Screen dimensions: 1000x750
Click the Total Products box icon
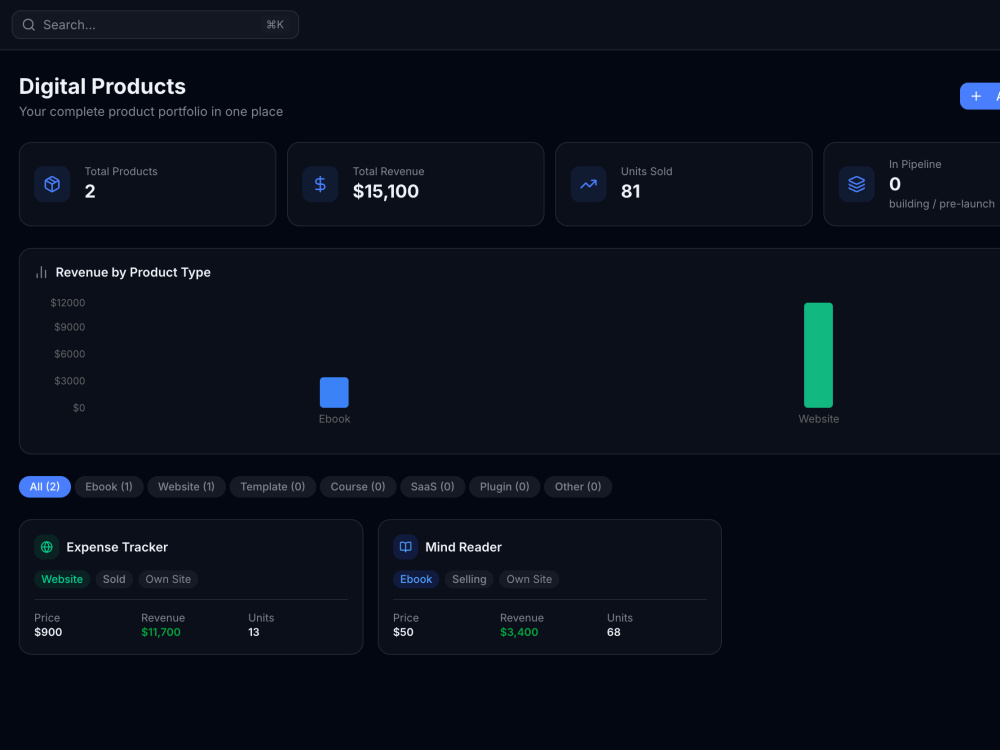pos(52,184)
